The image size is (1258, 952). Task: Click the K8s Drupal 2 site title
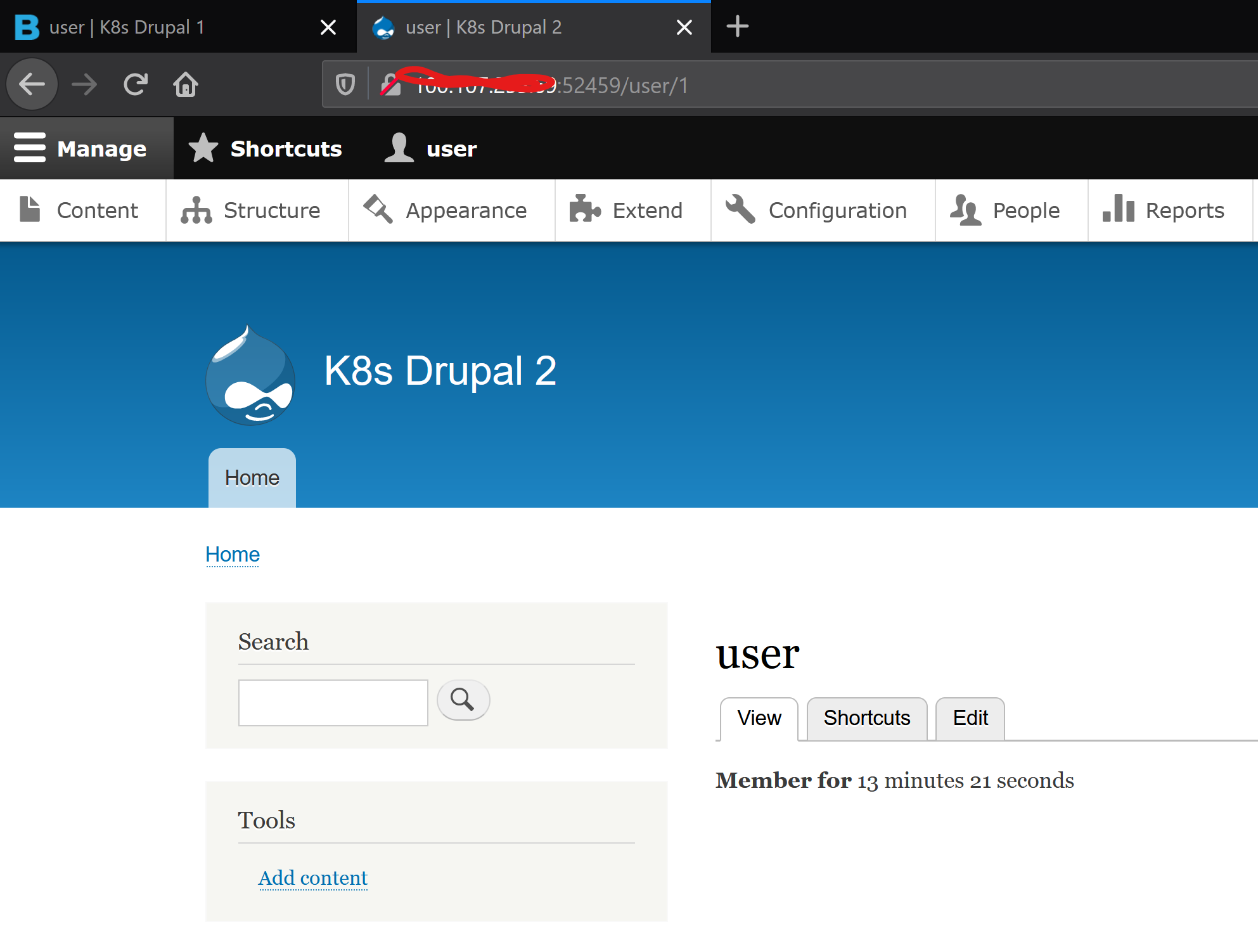tap(440, 370)
